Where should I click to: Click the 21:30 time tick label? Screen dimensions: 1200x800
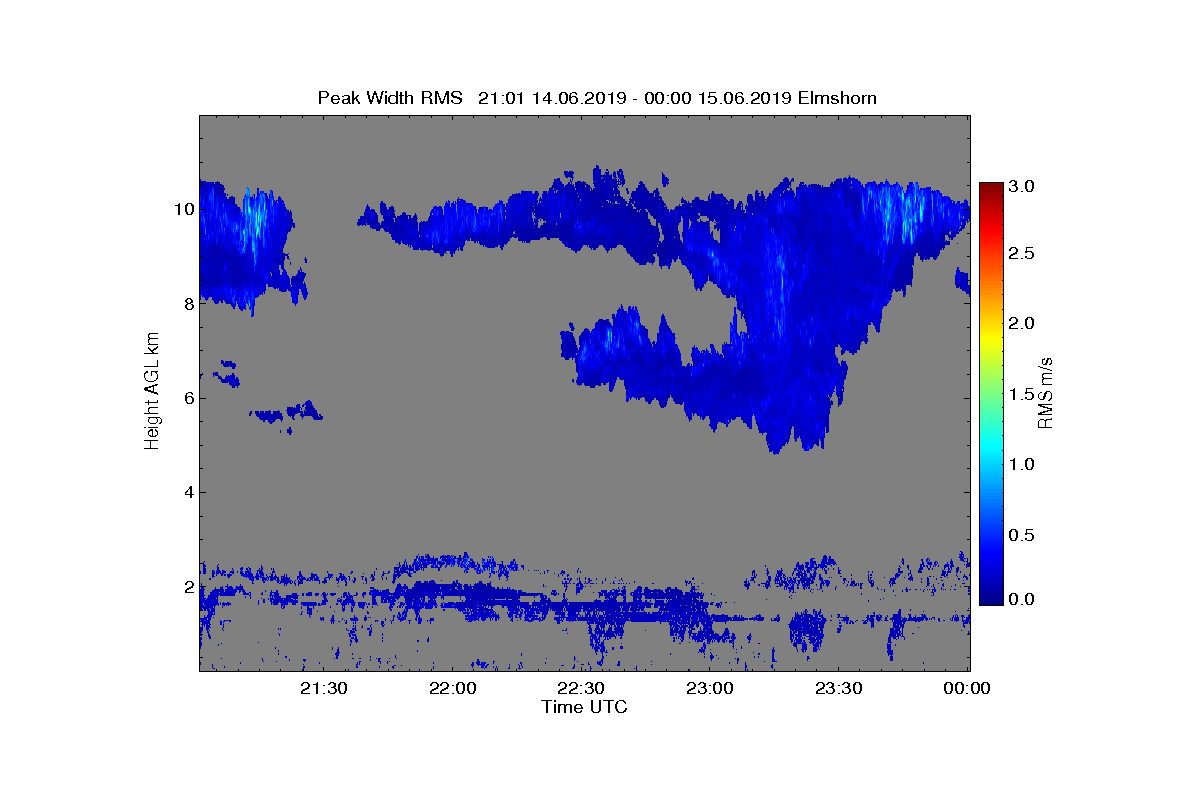tap(325, 688)
